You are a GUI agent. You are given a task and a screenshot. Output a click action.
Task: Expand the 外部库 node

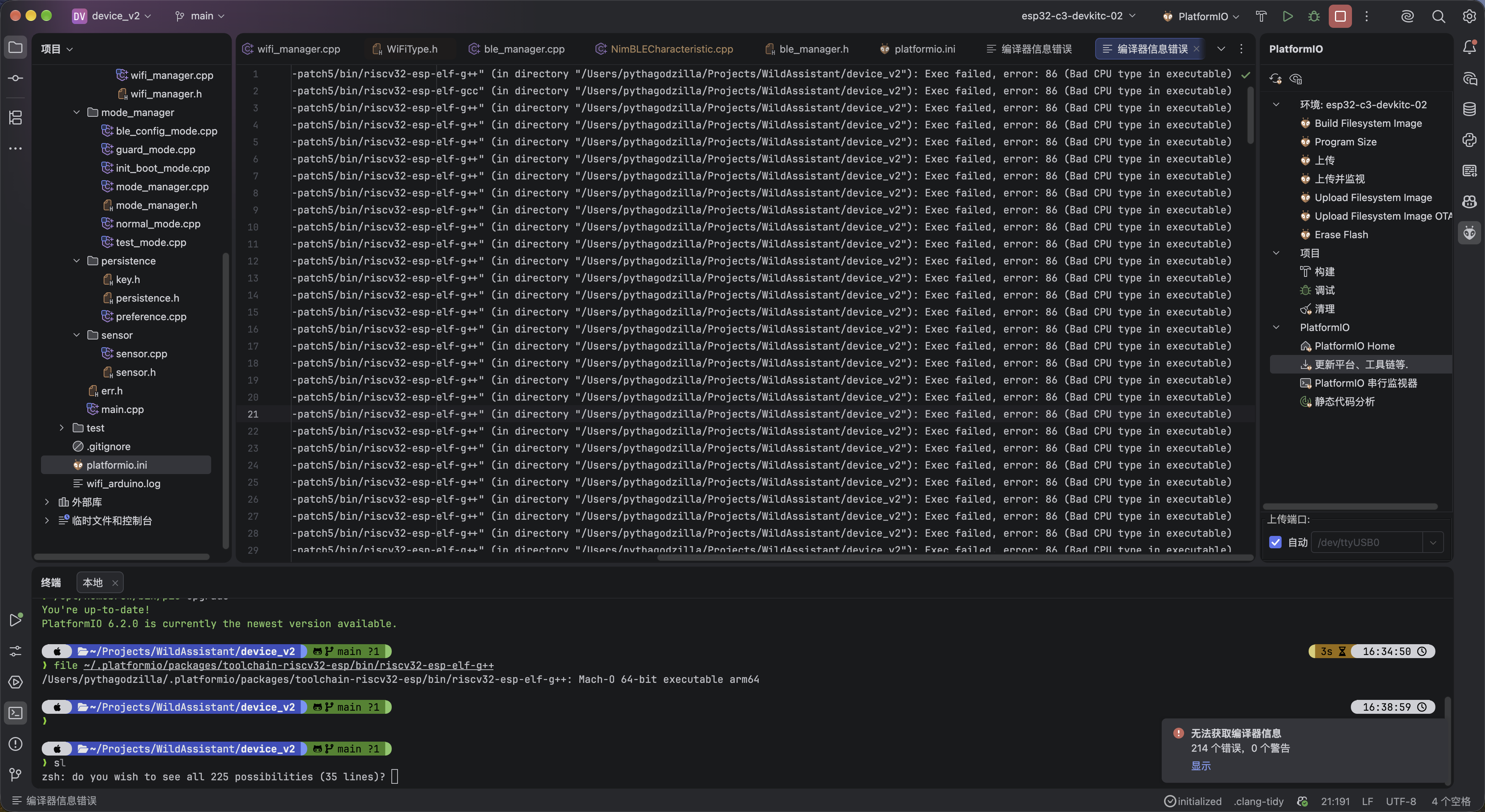47,502
